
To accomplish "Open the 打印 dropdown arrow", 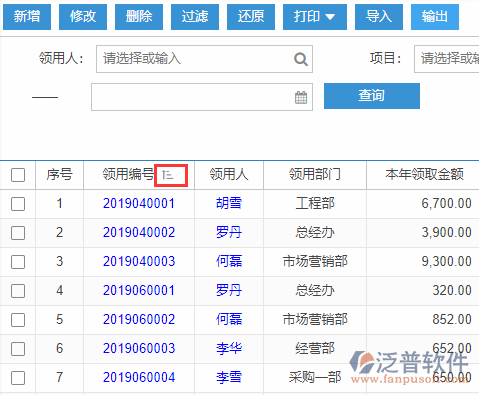I will 330,17.
